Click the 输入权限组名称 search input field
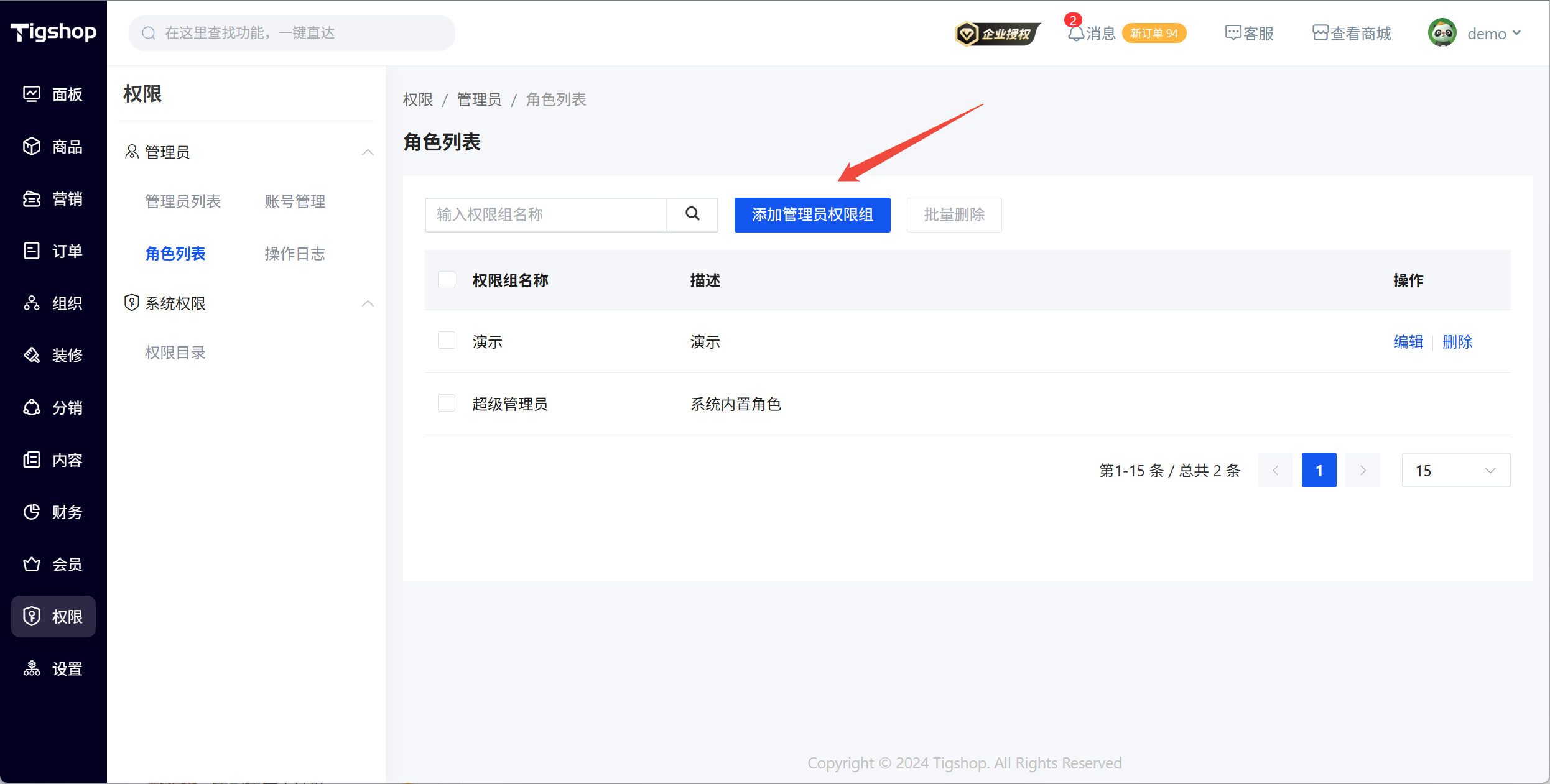 point(545,215)
